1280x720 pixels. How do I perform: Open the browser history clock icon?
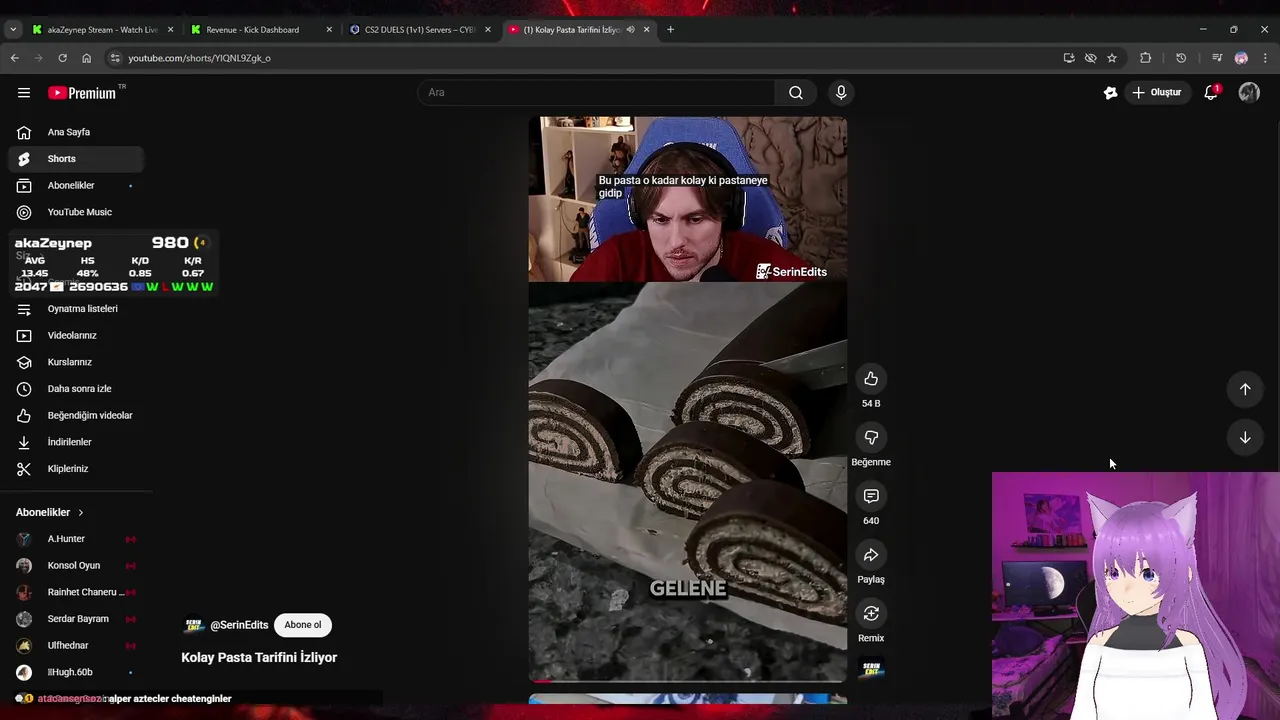pos(1181,58)
